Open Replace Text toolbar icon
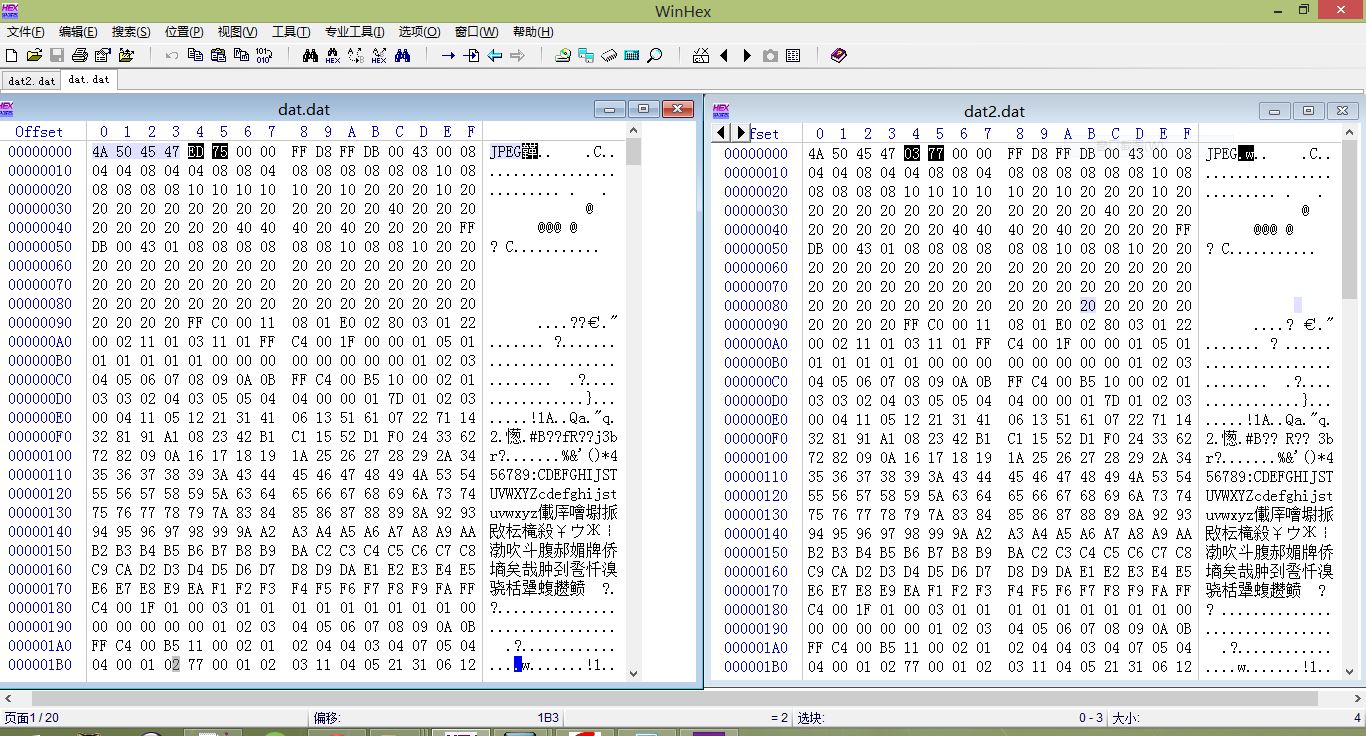1366x736 pixels. click(x=356, y=55)
